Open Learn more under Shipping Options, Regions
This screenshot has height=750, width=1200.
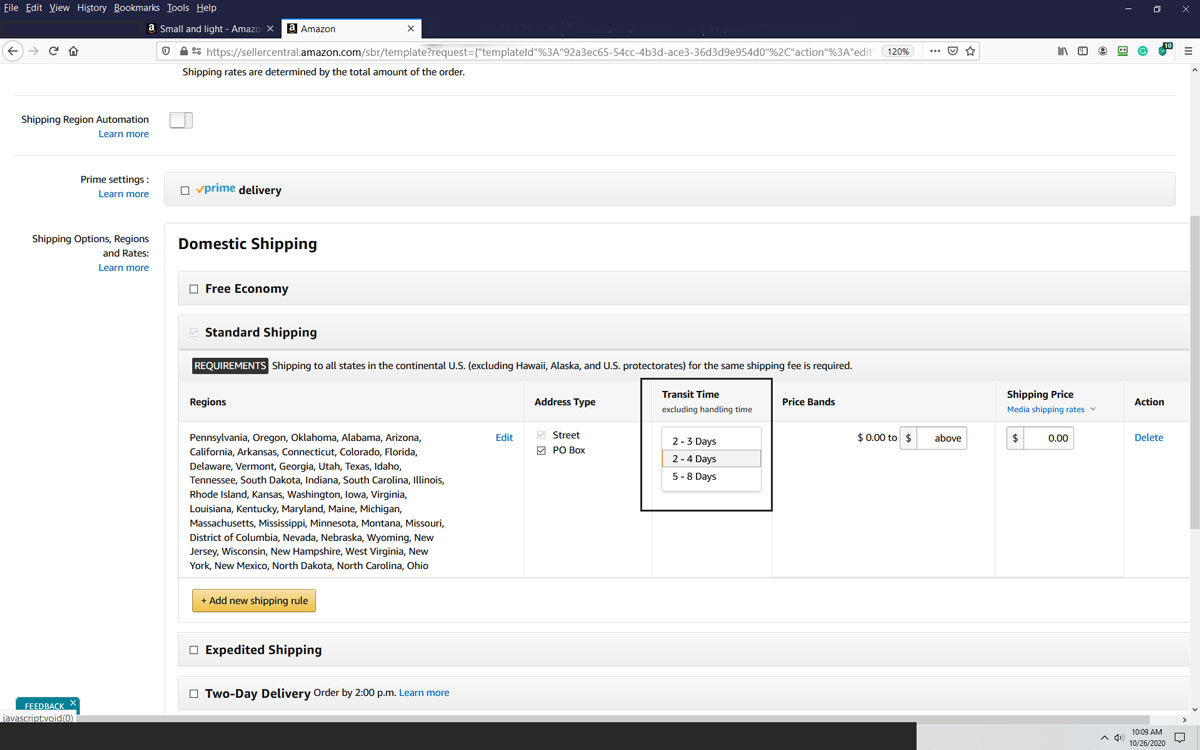pyautogui.click(x=124, y=267)
